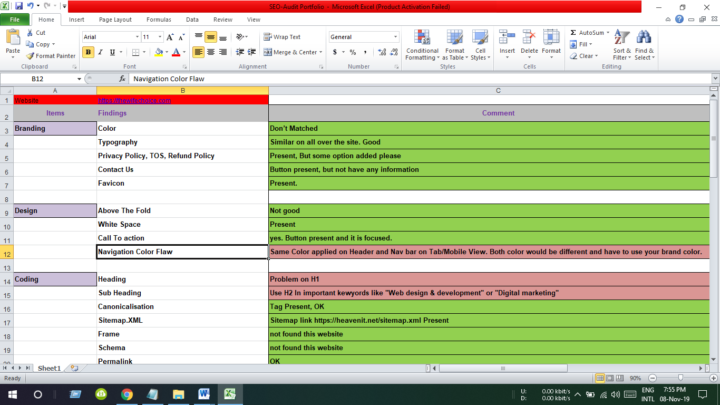Toggle Bold formatting

pos(88,52)
